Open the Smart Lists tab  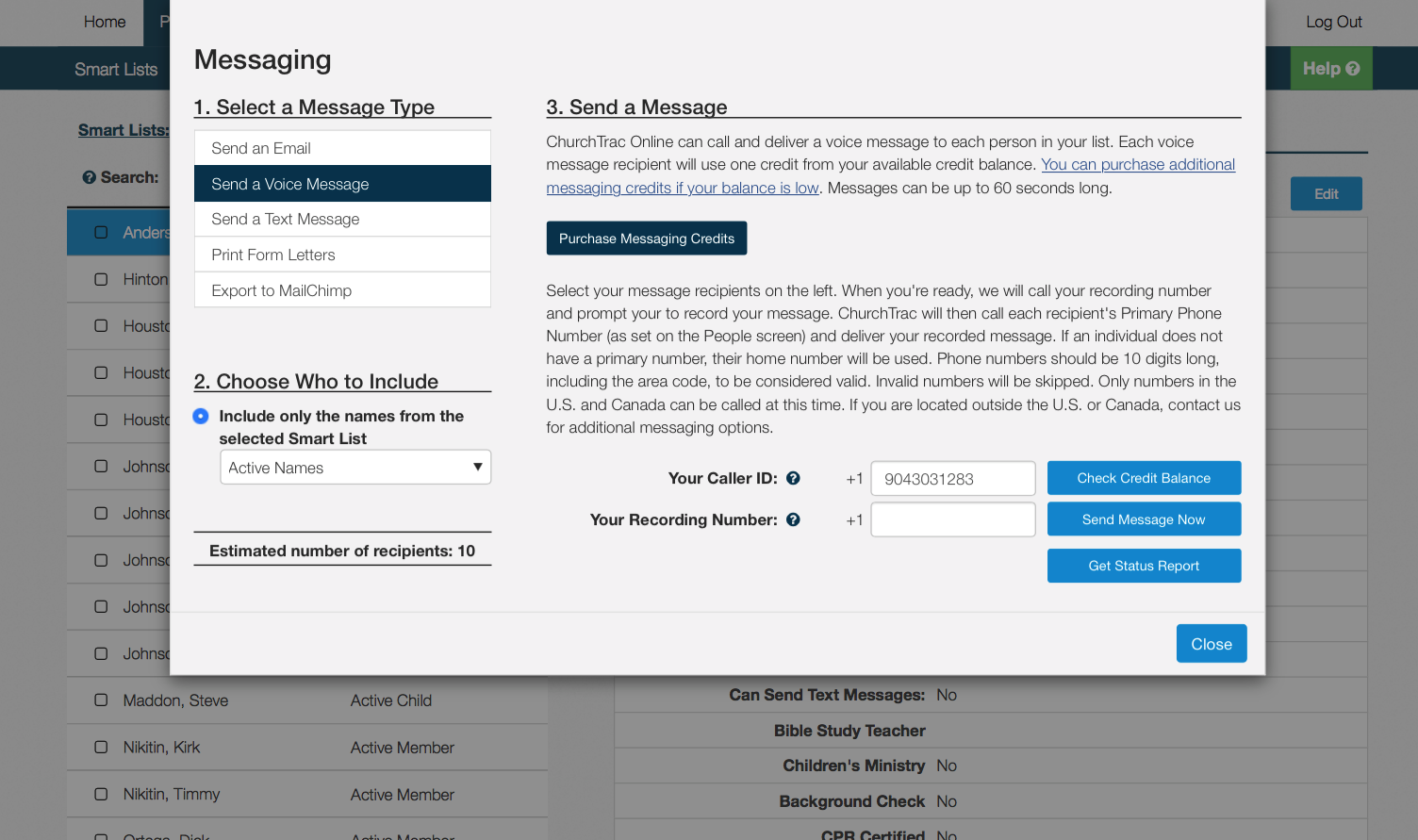[x=116, y=69]
